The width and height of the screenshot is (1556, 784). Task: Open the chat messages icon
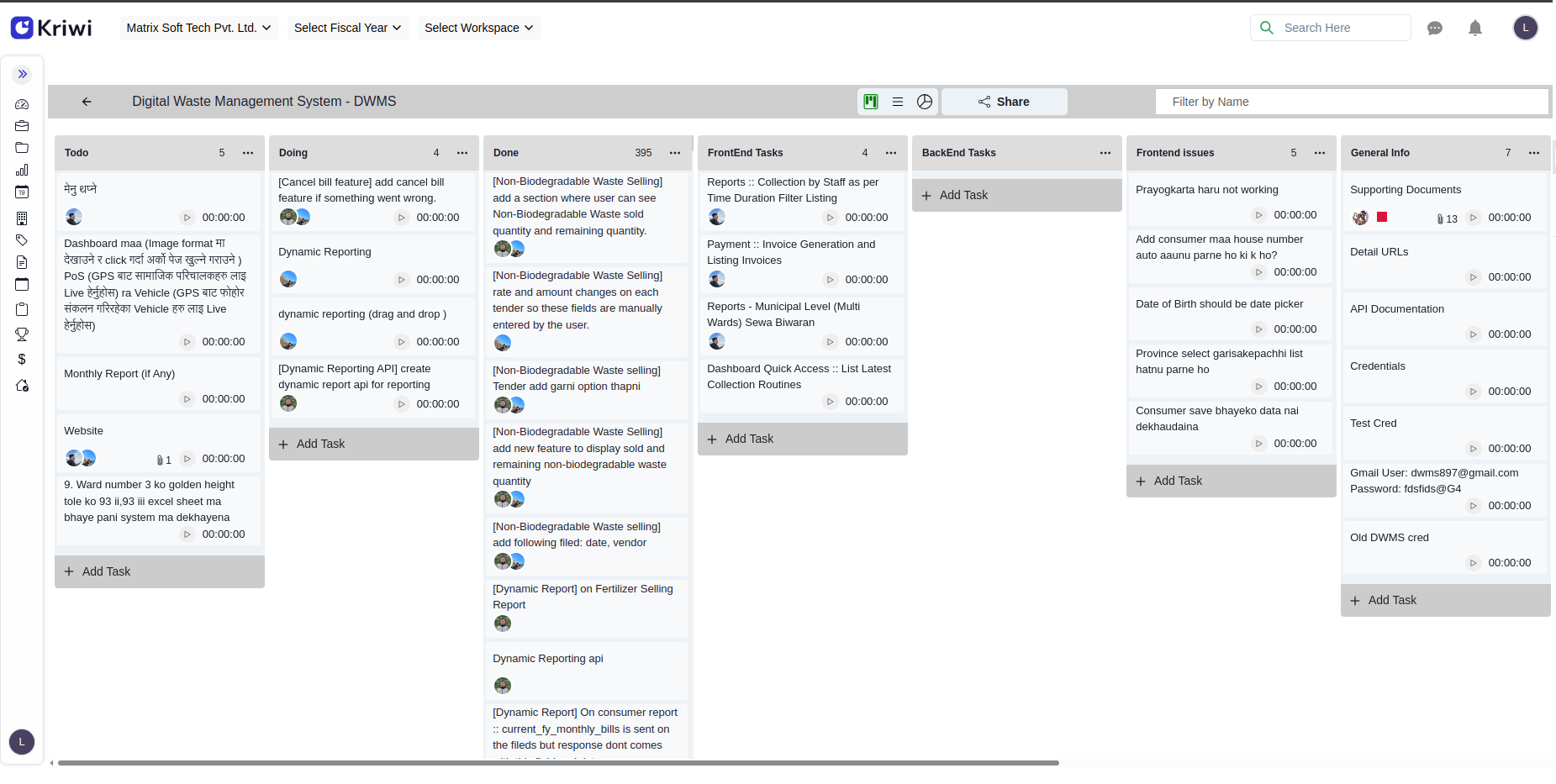click(1435, 29)
